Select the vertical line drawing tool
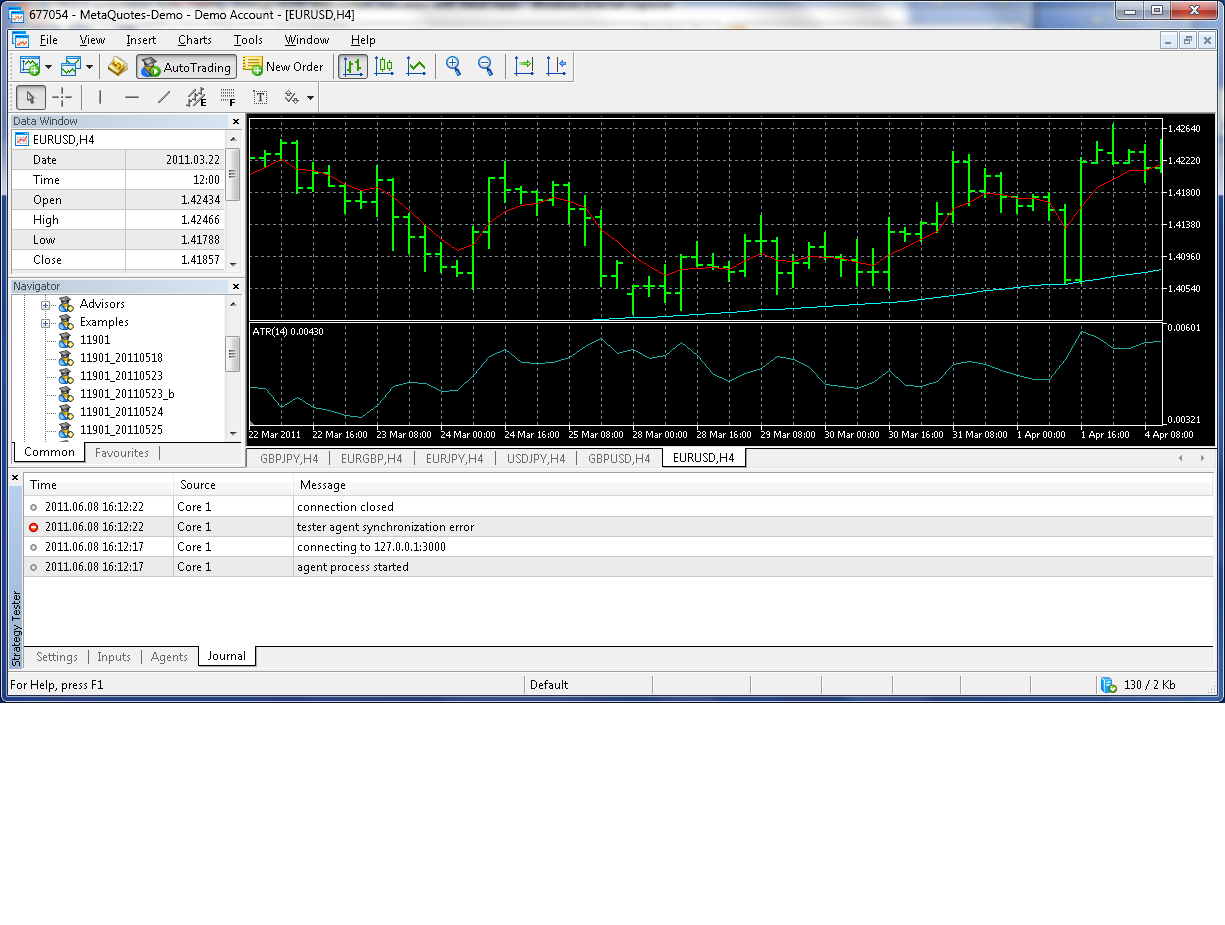The image size is (1225, 925). pos(99,97)
